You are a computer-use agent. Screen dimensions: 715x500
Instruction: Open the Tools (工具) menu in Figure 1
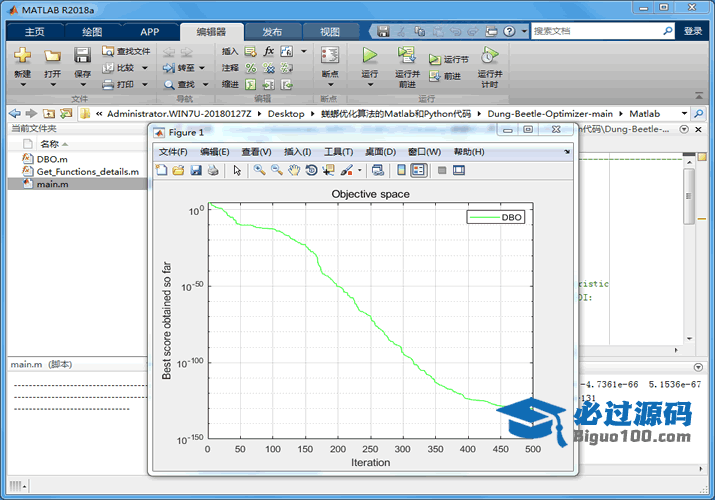338,152
